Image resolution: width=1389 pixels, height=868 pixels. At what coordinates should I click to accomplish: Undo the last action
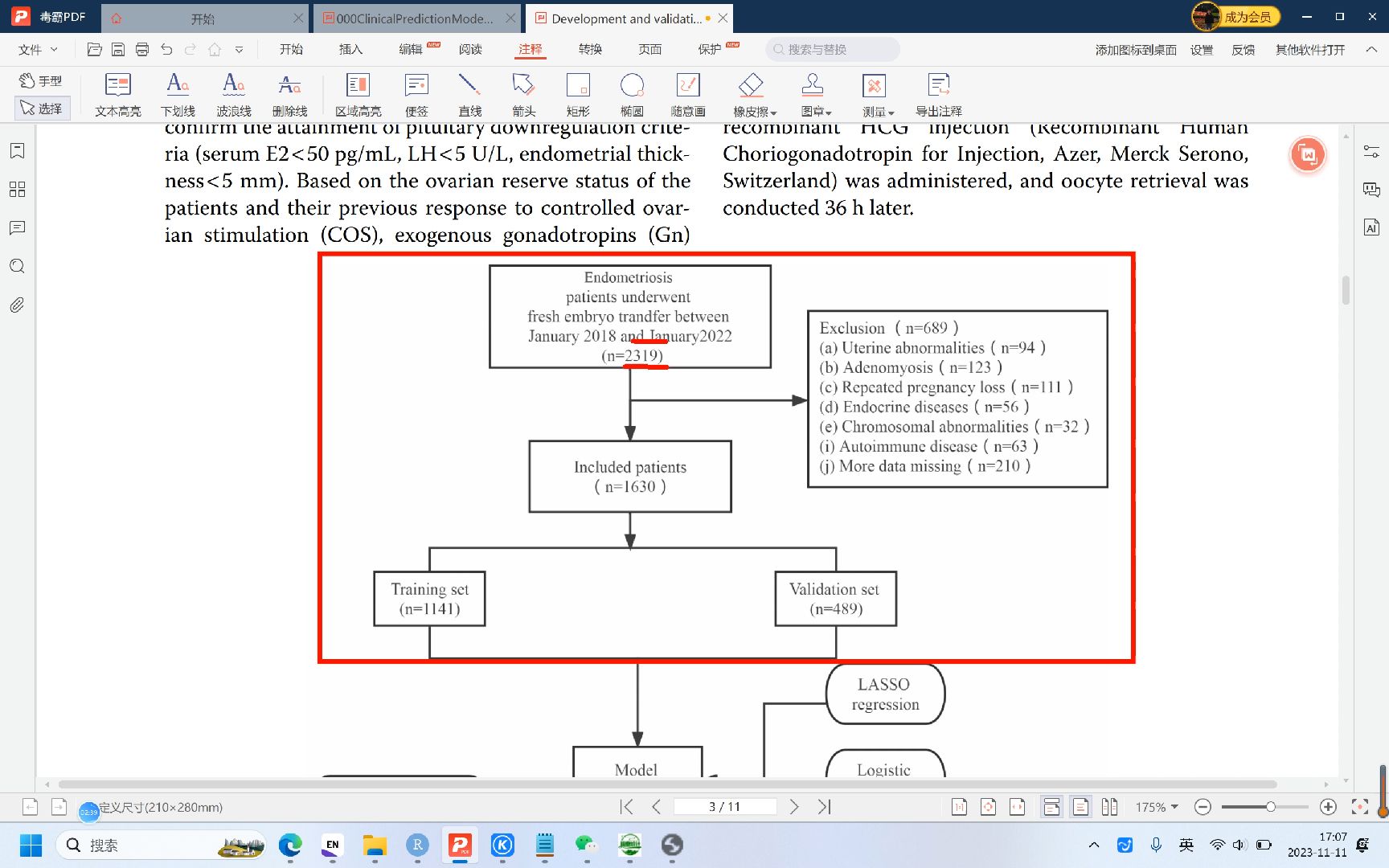166,49
